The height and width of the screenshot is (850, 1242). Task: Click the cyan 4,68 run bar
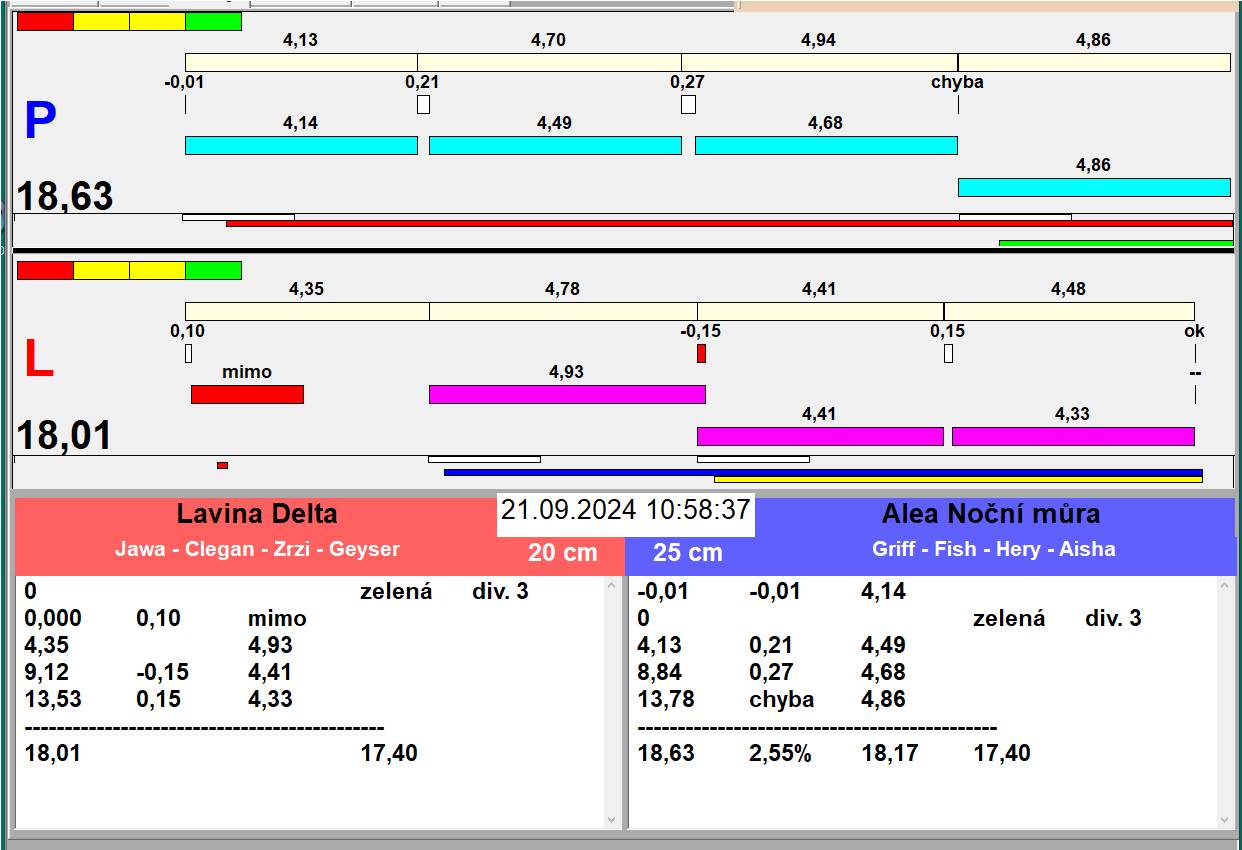(x=826, y=146)
